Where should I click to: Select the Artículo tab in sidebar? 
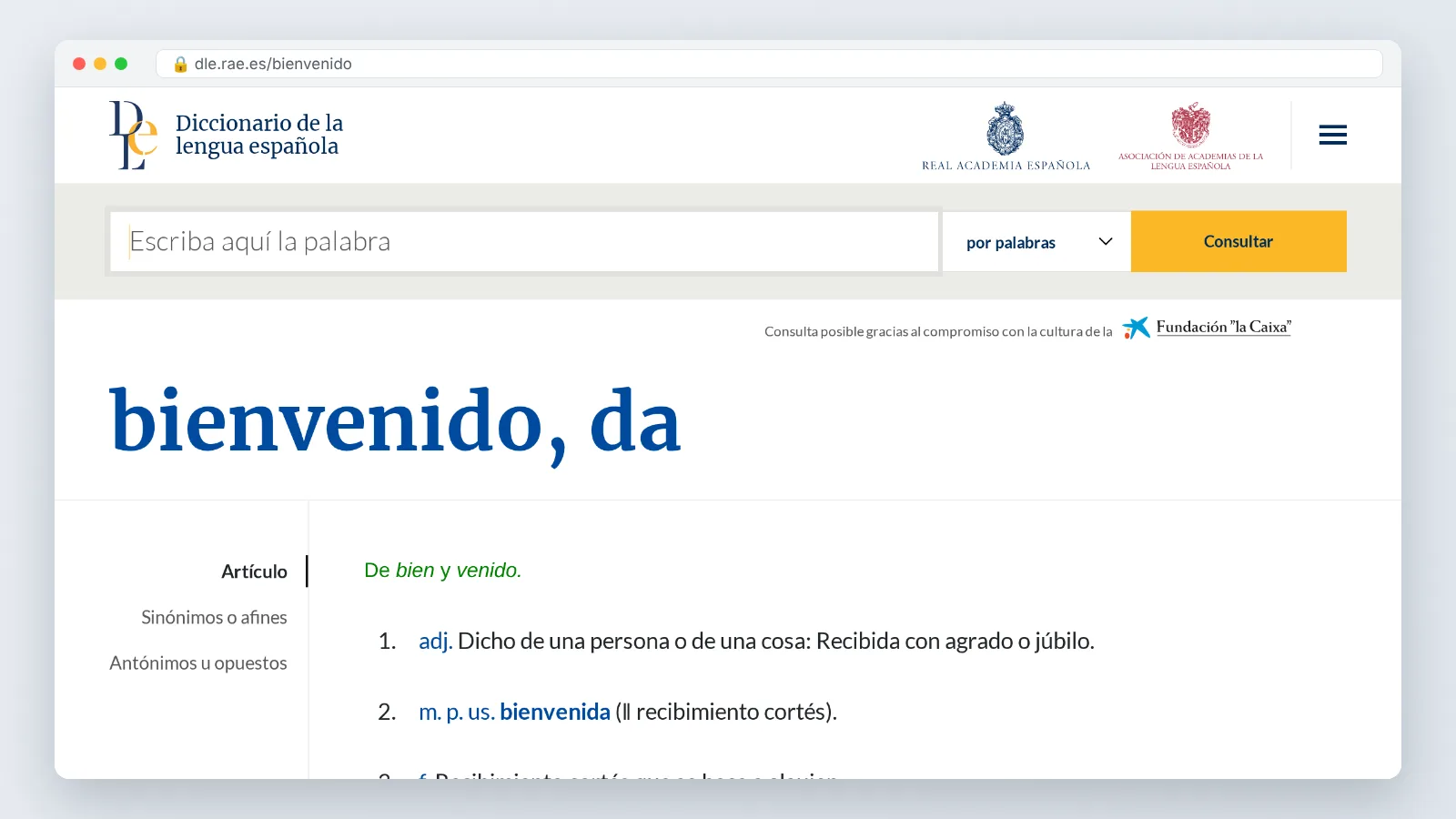tap(254, 571)
